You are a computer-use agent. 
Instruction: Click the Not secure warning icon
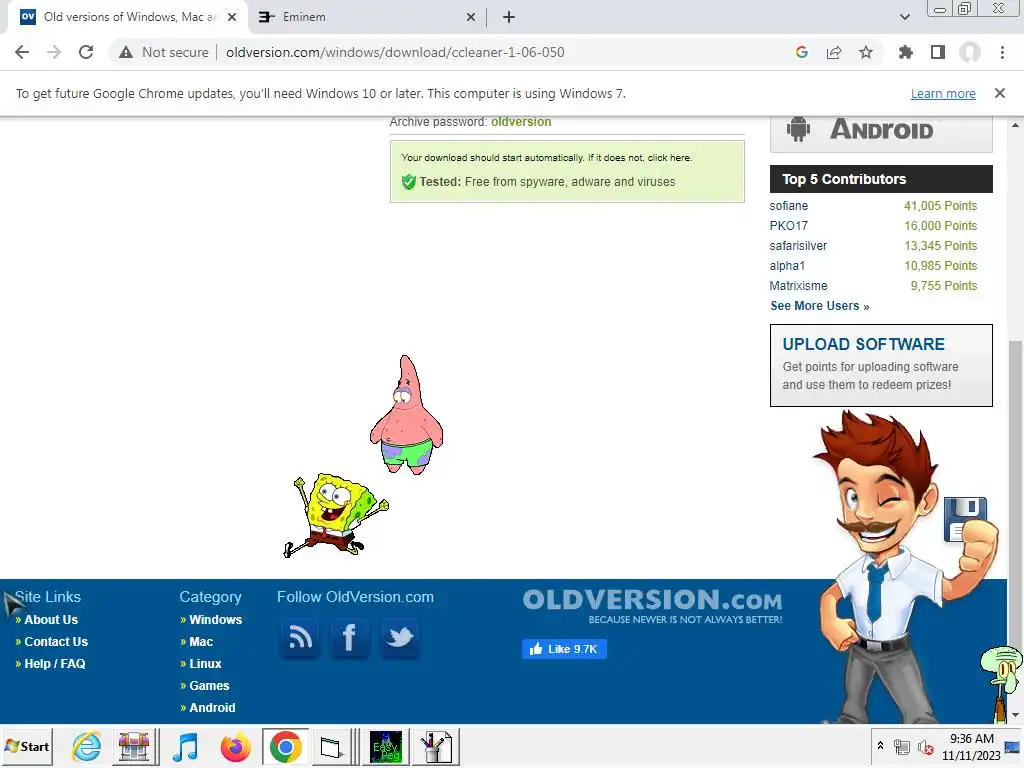tap(126, 52)
